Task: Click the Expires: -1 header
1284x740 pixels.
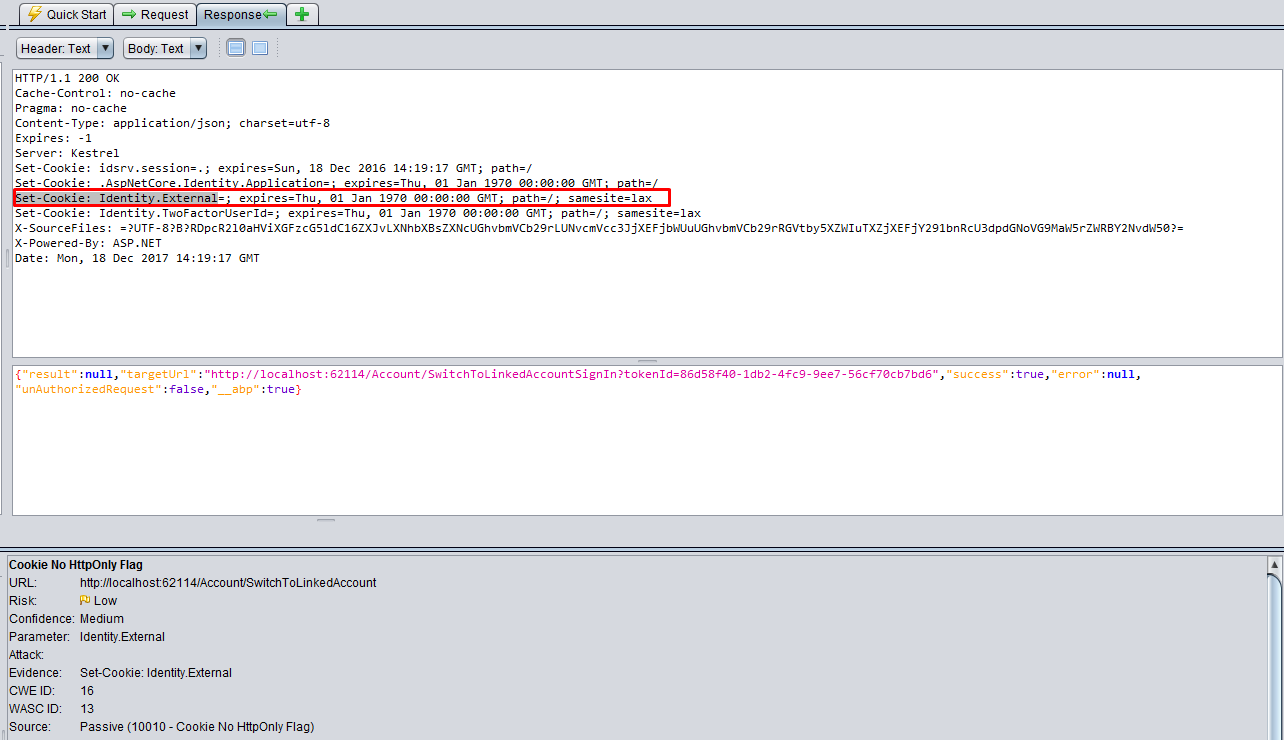Action: (53, 138)
